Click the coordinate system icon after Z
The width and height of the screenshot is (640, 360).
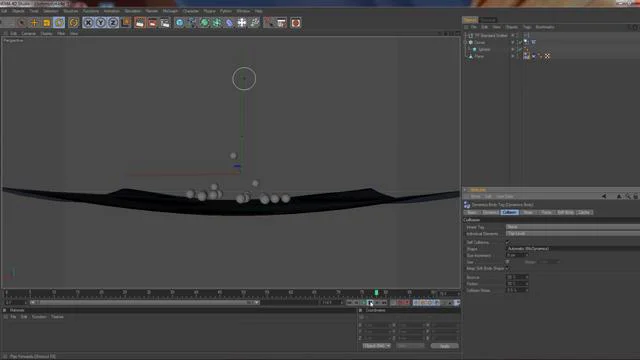click(x=126, y=22)
